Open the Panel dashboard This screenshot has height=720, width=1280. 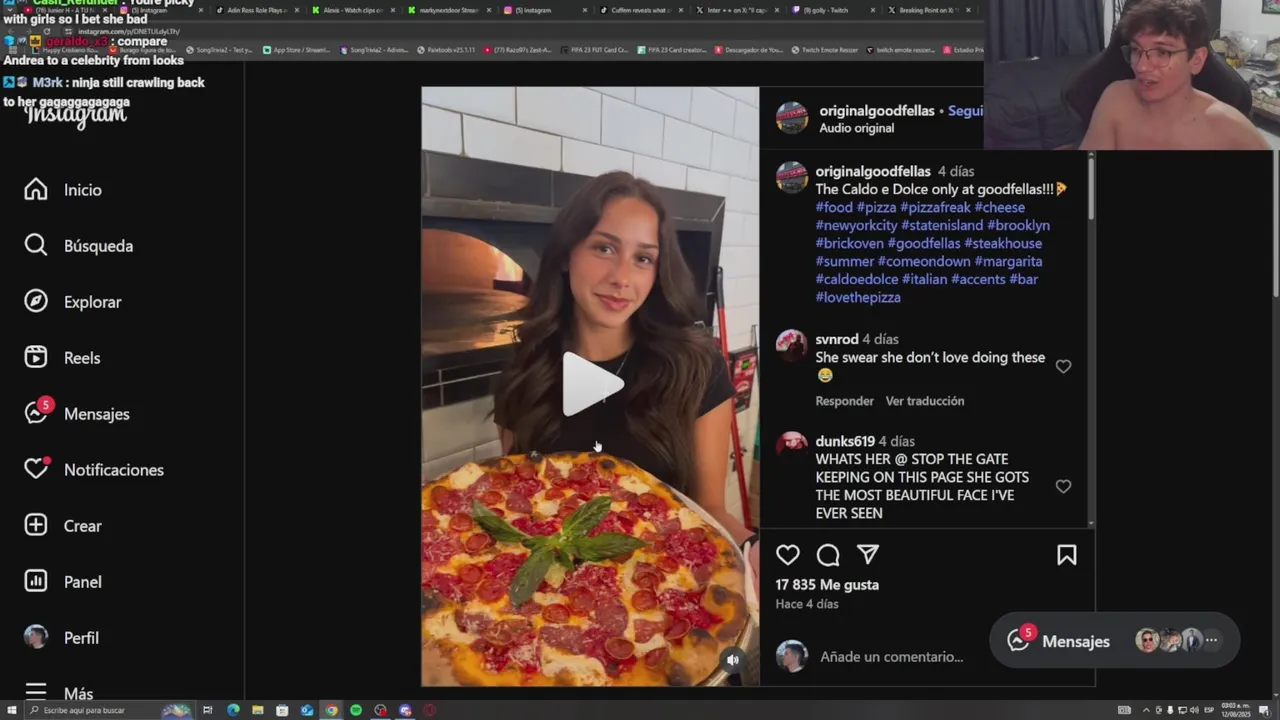(x=63, y=582)
